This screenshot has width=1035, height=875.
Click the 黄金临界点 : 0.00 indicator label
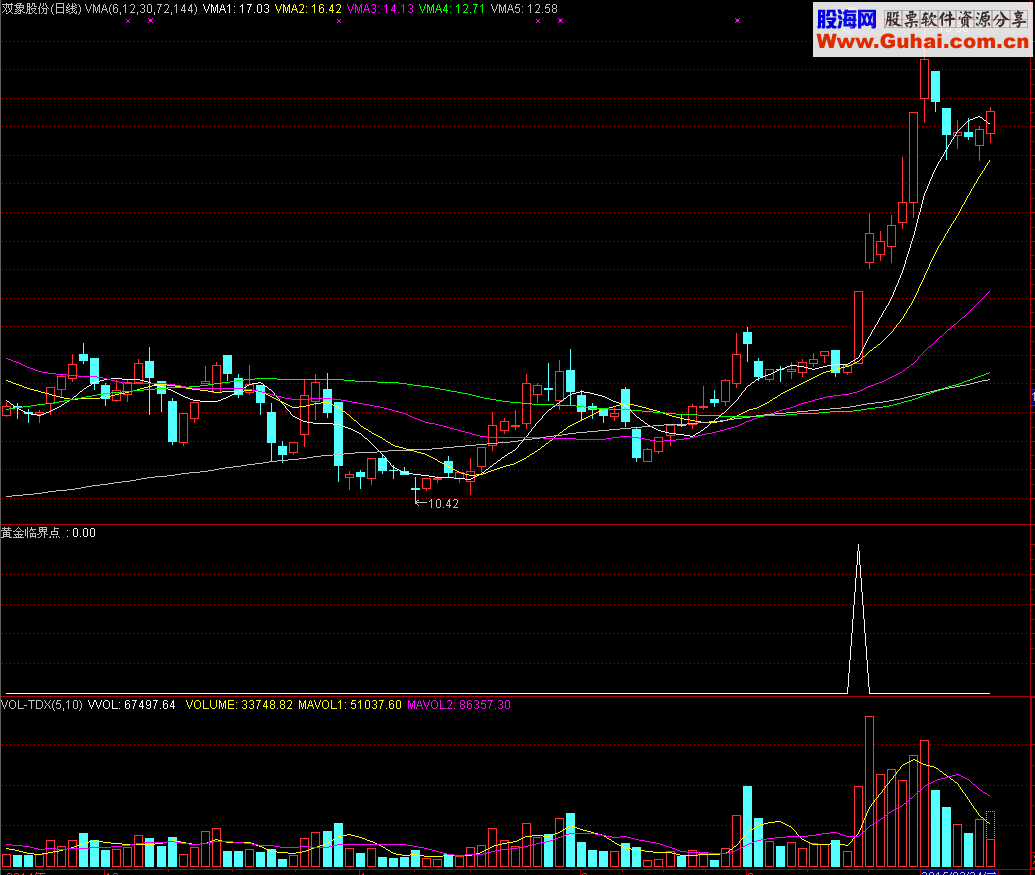(x=48, y=533)
